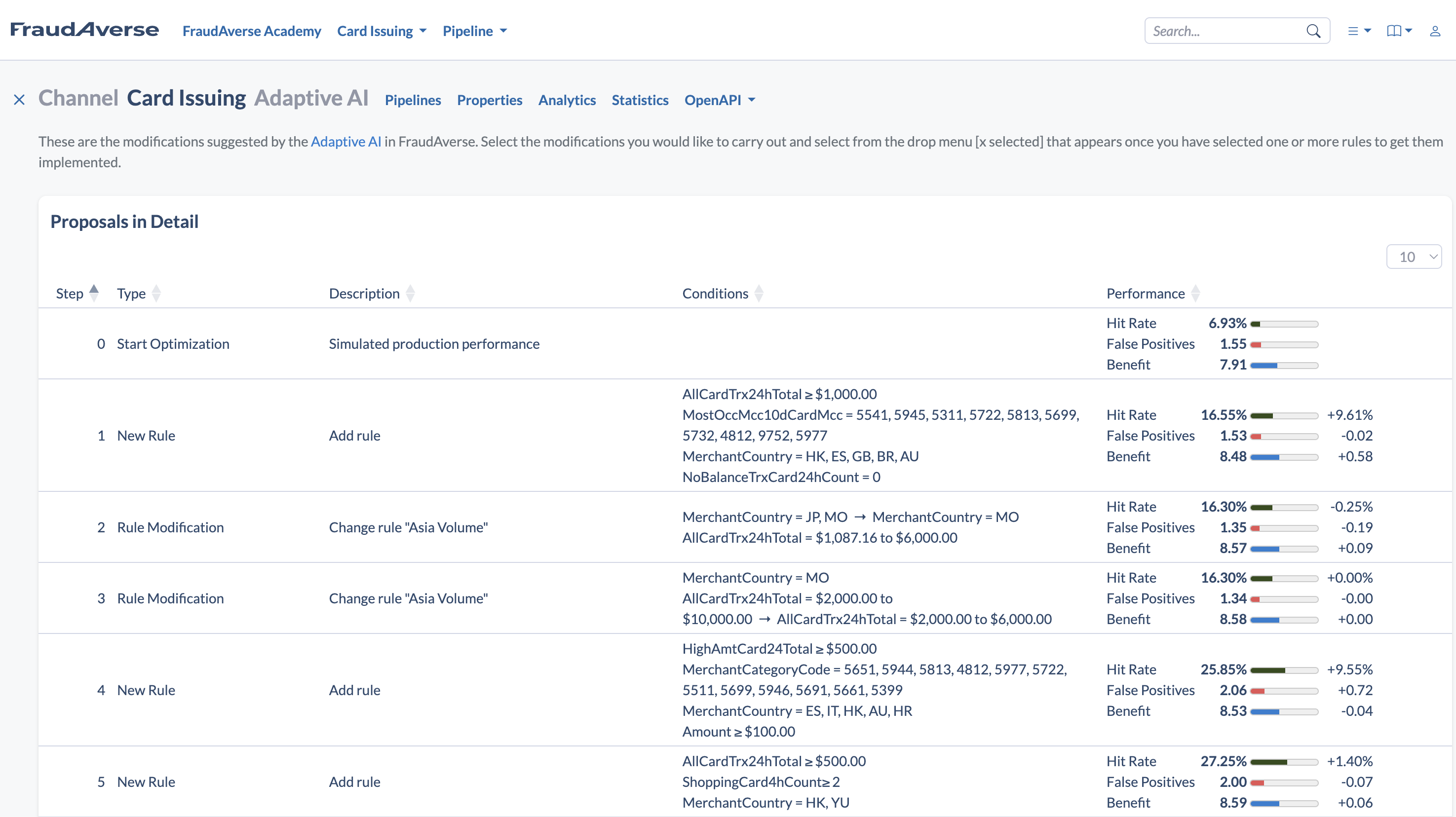Click the Step 4 Hit Rate 25.85% bar
This screenshot has width=1456, height=817.
[x=1284, y=670]
